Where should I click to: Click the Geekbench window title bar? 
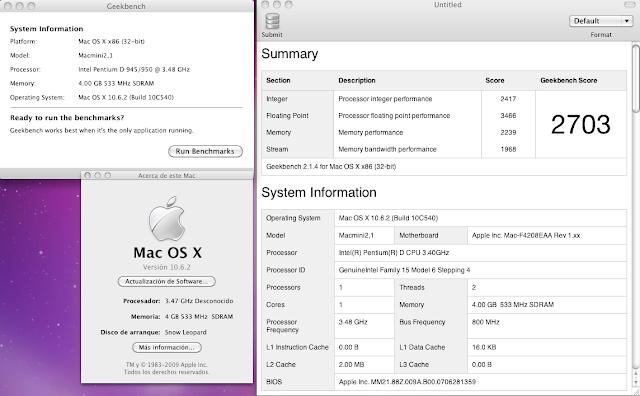(126, 6)
